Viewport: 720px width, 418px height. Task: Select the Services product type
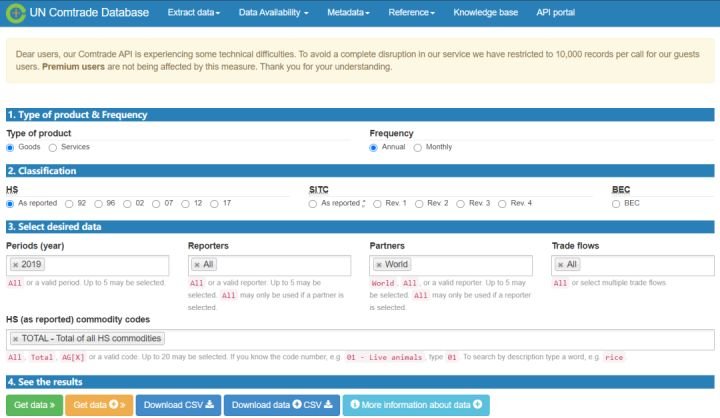(x=52, y=147)
